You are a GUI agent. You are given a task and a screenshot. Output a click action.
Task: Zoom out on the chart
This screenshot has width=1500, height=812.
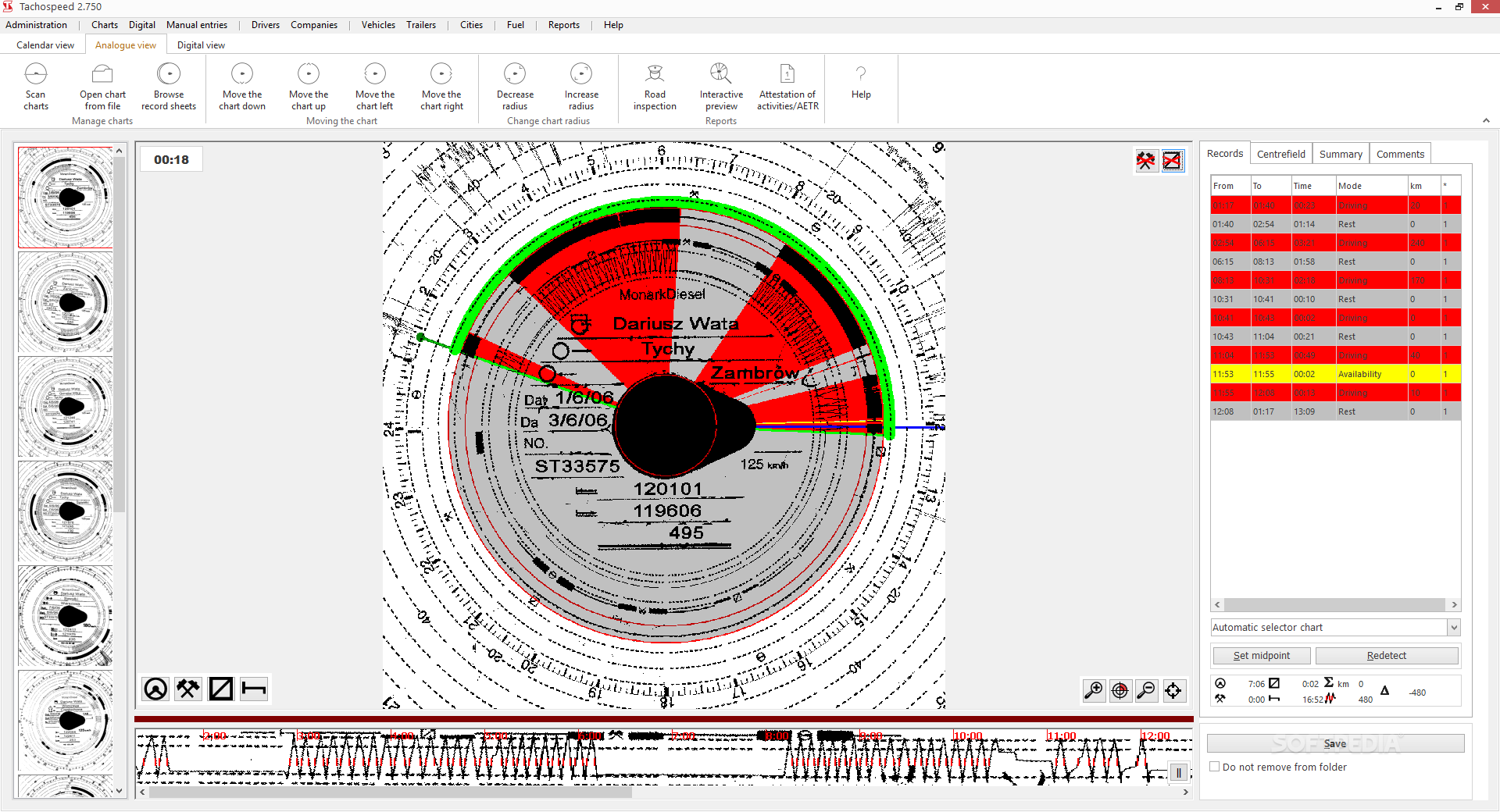[x=1146, y=690]
